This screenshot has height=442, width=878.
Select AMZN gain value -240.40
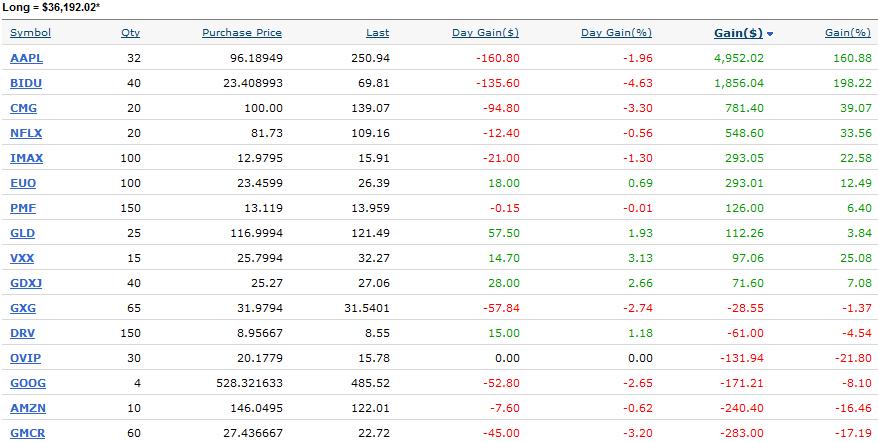coord(744,408)
